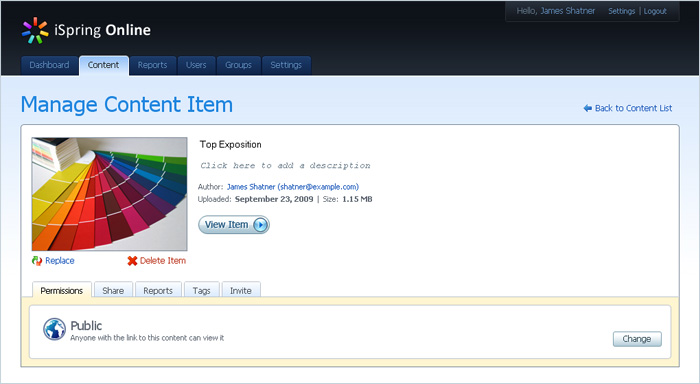Select the Permissions sub-tab
700x384 pixels.
[x=62, y=290]
